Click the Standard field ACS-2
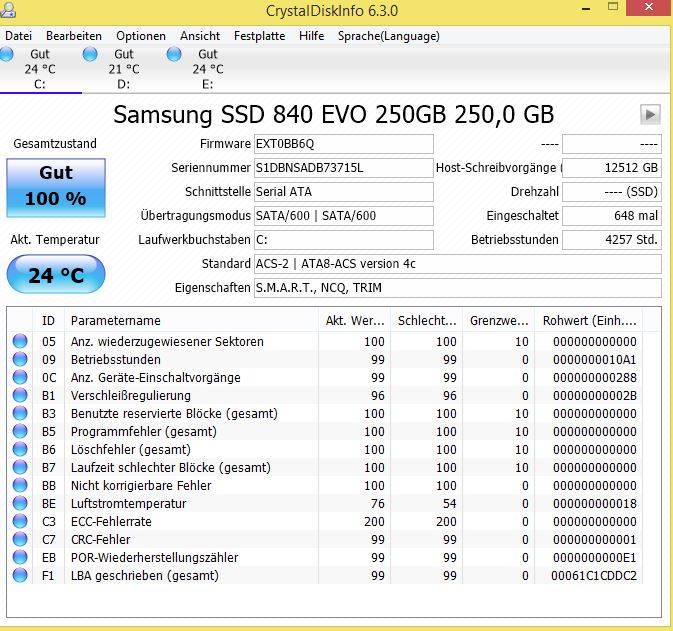Viewport: 673px width, 631px height. 458,264
